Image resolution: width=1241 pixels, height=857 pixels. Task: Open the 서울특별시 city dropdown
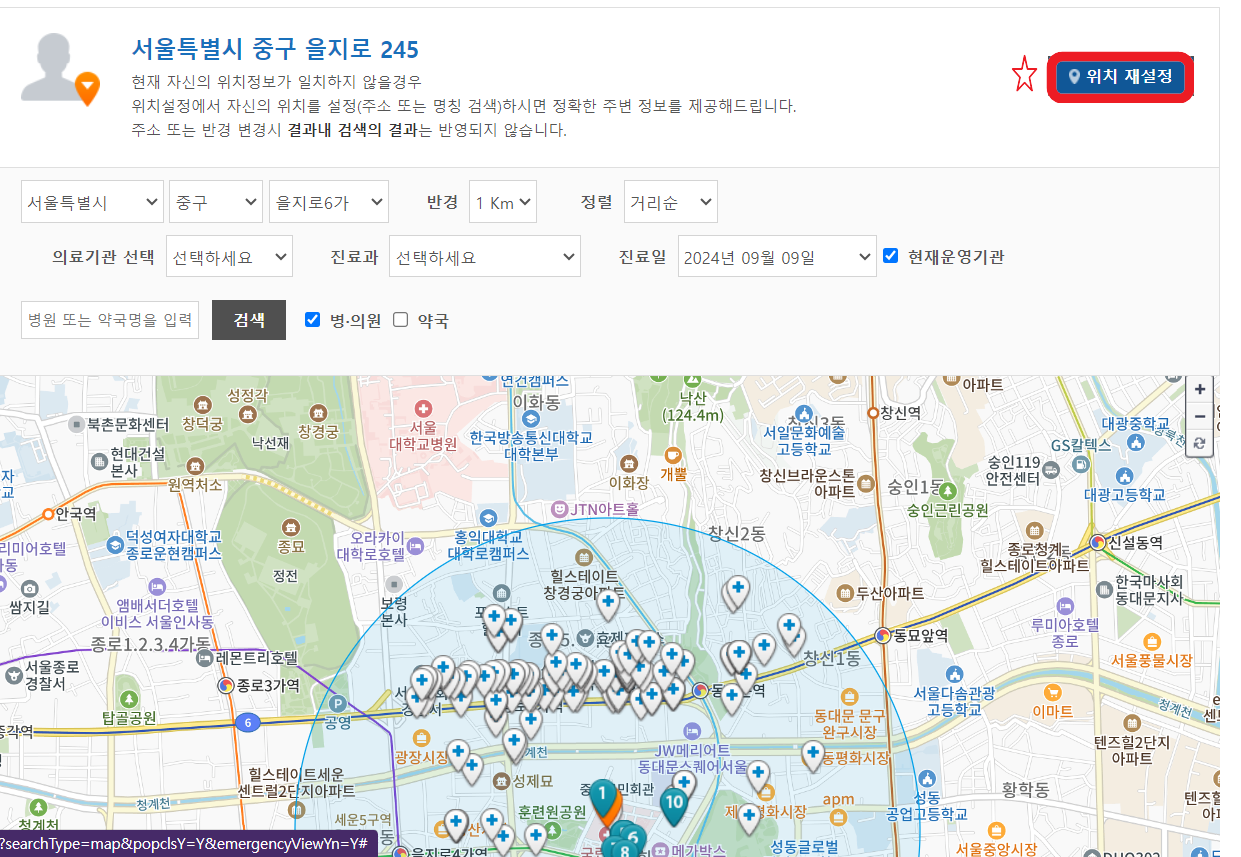[x=92, y=202]
